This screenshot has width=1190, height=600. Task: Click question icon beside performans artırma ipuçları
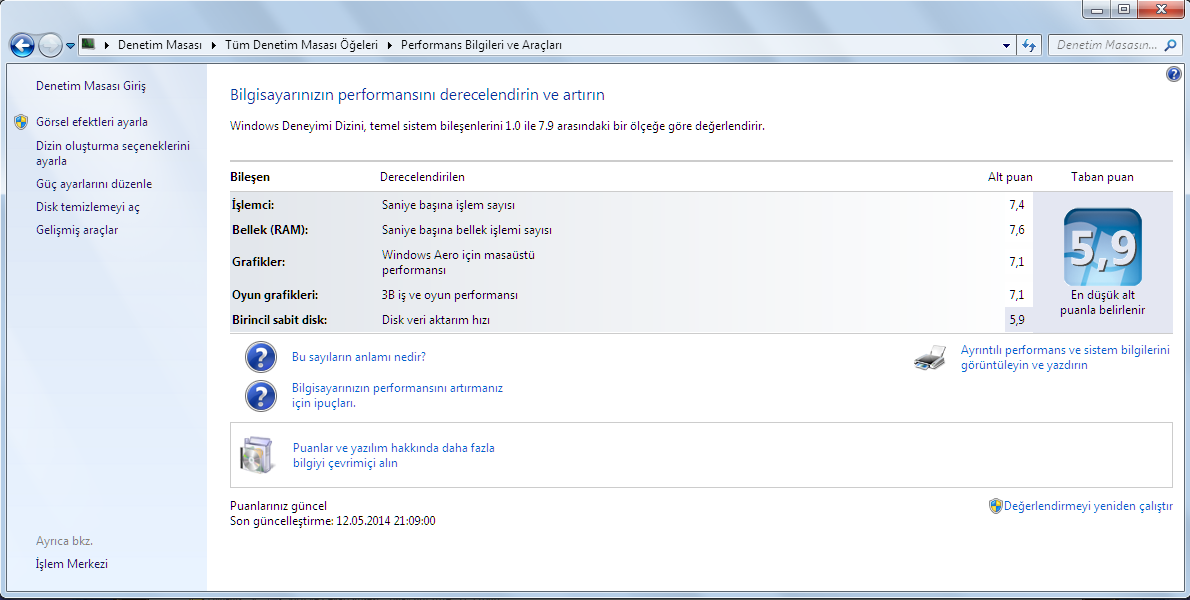[x=261, y=395]
